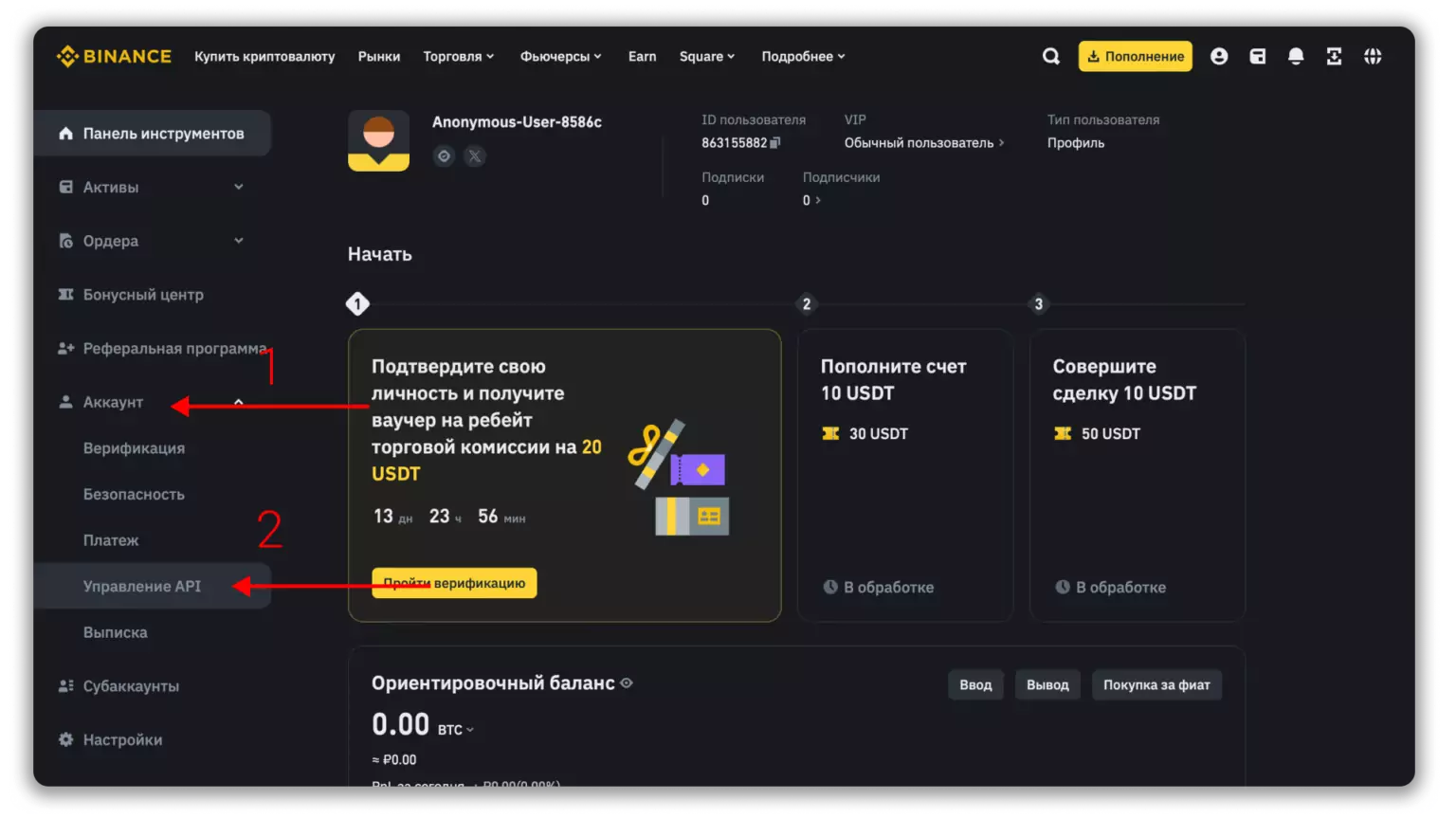Click Рынки in top navigation
The height and width of the screenshot is (819, 1456).
pos(379,56)
